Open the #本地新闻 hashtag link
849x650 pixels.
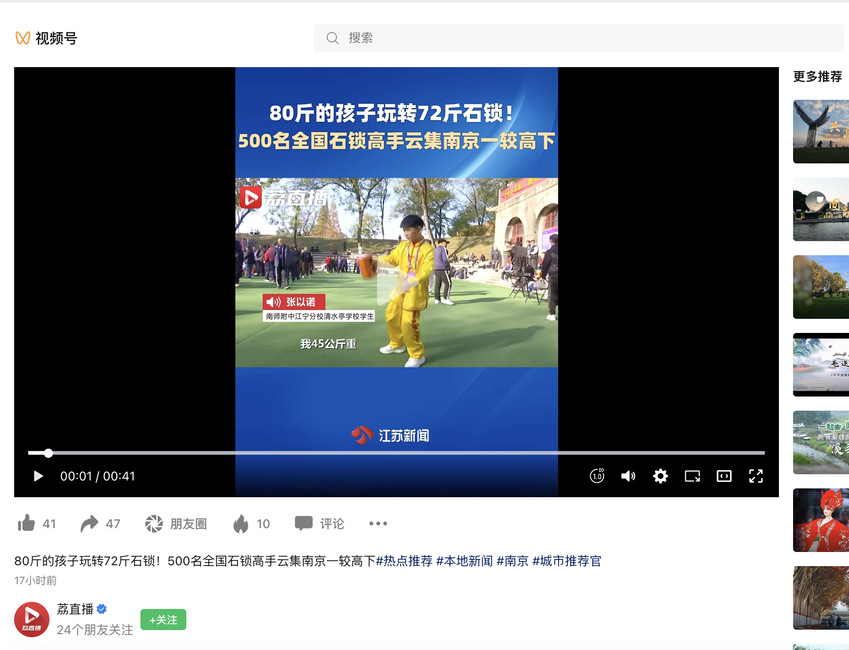[464, 561]
